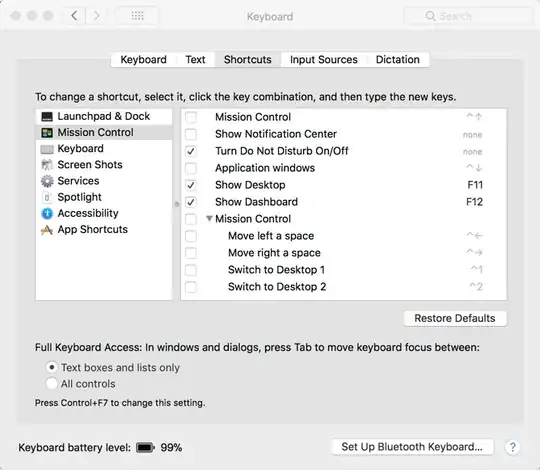Click the Show Dashboard row label
This screenshot has width=540, height=470.
click(256, 202)
